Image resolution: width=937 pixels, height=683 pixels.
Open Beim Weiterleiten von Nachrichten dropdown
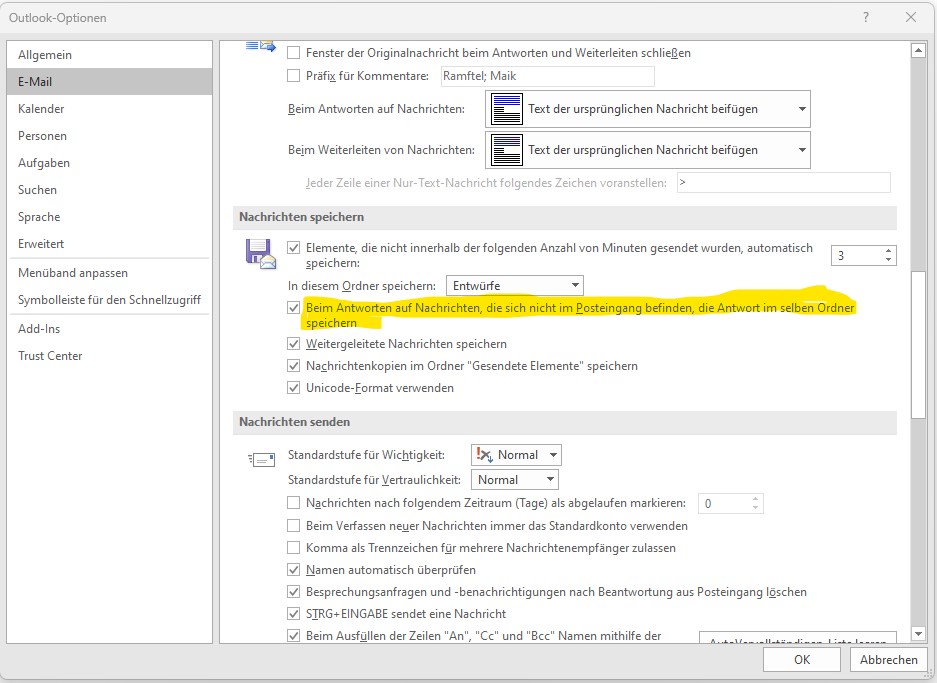click(x=648, y=150)
